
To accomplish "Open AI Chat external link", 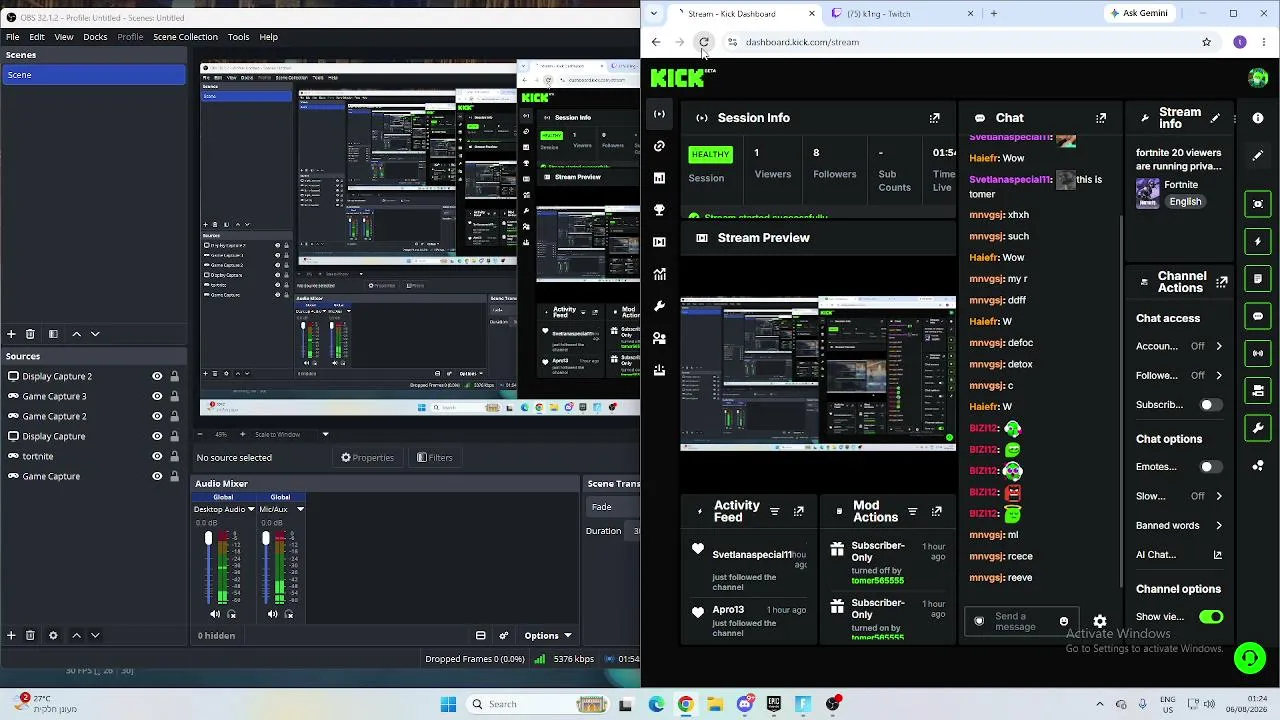I will 1217,555.
